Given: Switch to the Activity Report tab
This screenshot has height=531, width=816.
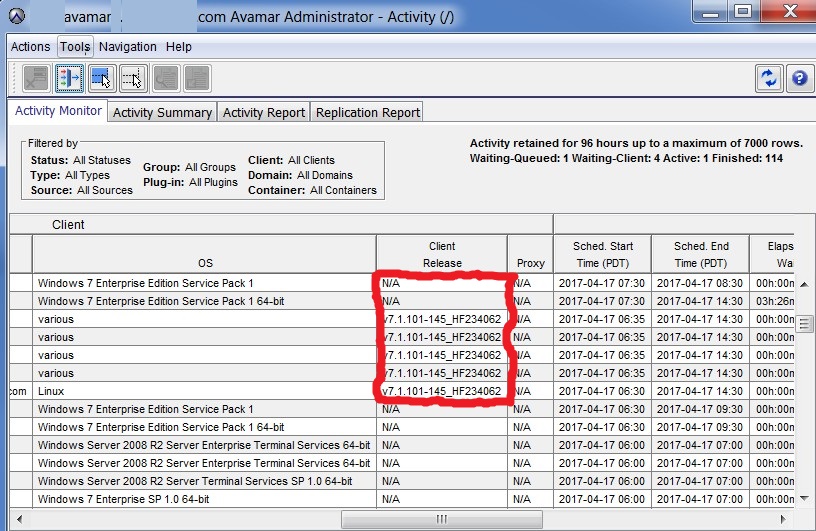Looking at the screenshot, I should point(264,112).
